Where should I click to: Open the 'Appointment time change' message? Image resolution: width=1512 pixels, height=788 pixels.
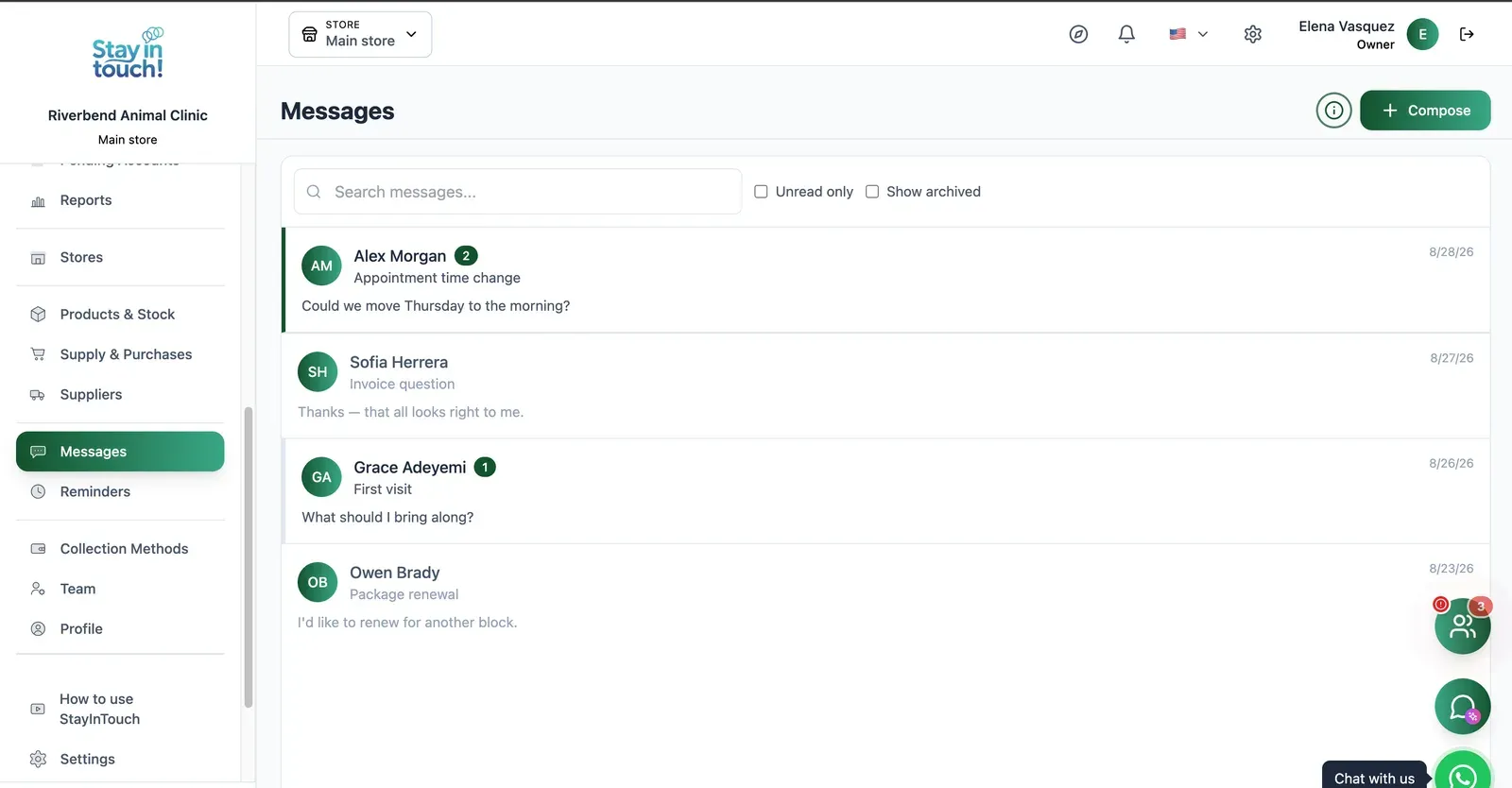[886, 280]
